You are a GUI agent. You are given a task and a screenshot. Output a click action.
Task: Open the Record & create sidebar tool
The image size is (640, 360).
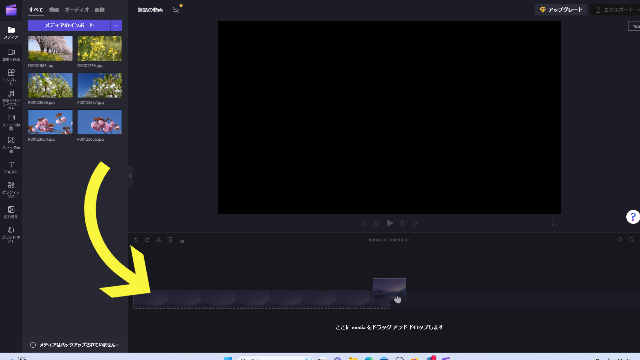click(11, 55)
